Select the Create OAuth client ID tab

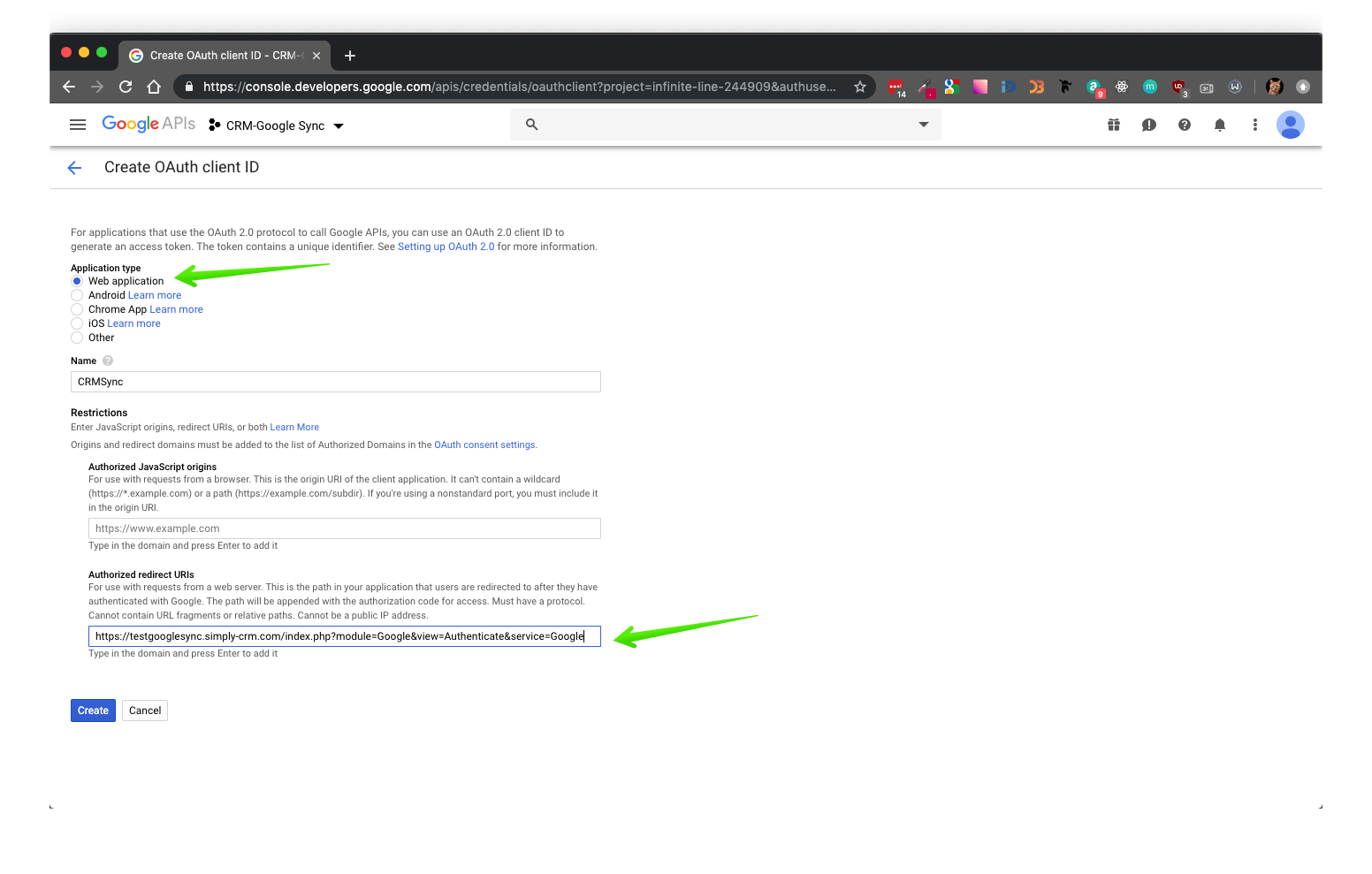click(225, 56)
